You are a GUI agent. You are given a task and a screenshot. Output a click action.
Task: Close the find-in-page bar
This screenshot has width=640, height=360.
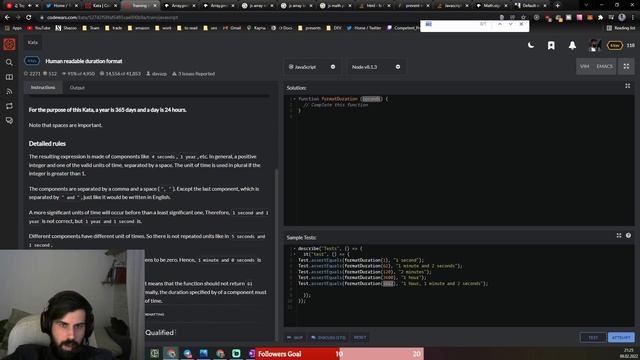click(x=521, y=24)
